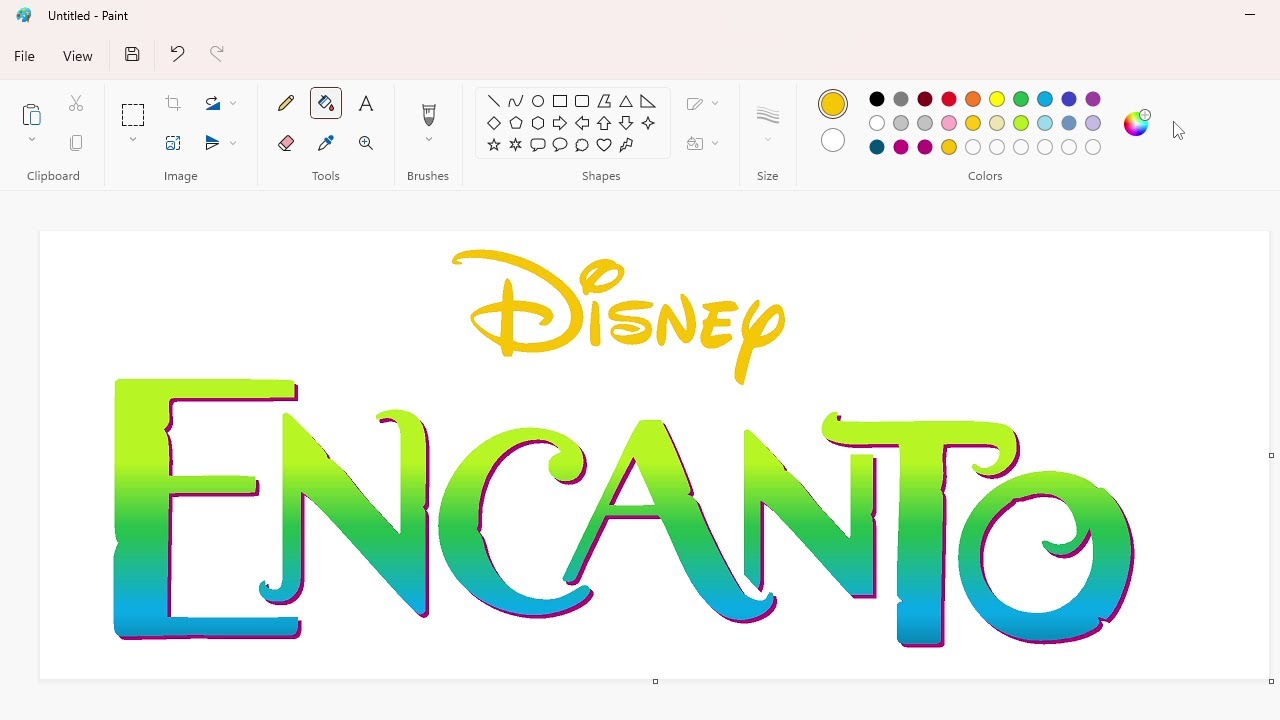The height and width of the screenshot is (720, 1280).
Task: Pick the red color swatch
Action: click(x=949, y=99)
